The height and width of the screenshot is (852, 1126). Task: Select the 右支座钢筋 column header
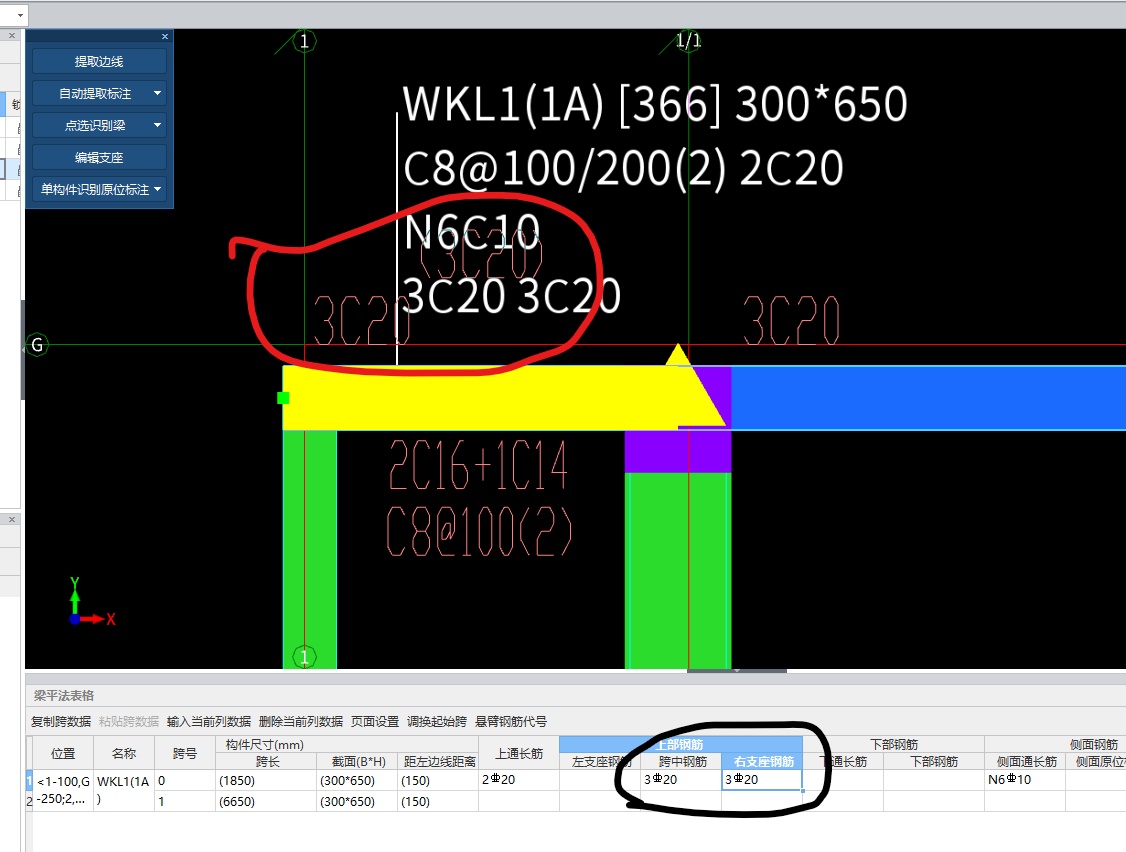point(762,761)
